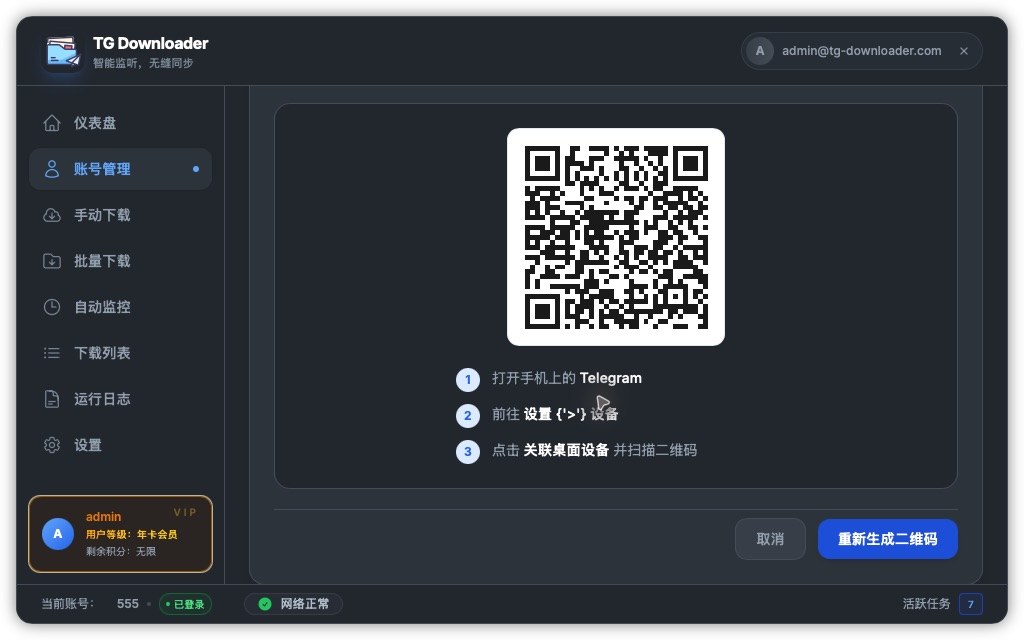The height and width of the screenshot is (640, 1024).
Task: Click the 取消 cancel button
Action: tap(770, 539)
